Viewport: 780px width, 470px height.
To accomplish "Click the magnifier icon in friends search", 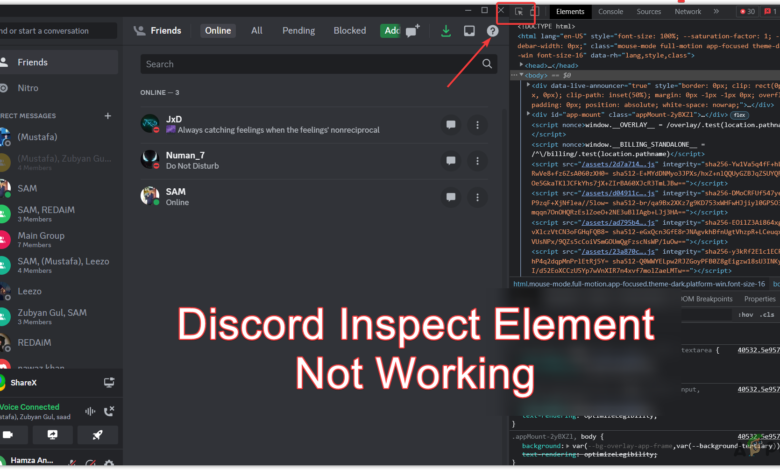I will tap(487, 64).
